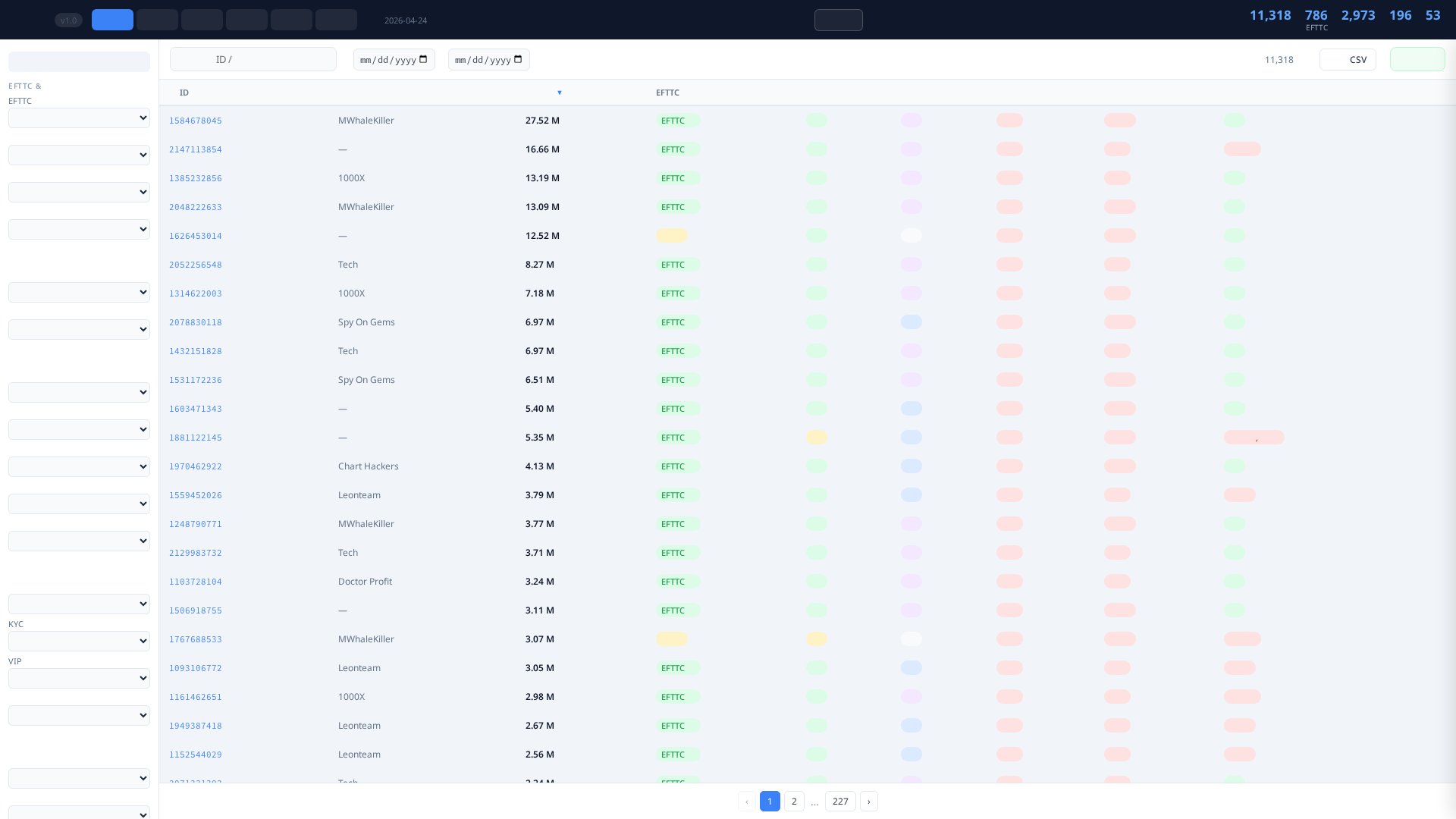1456x819 pixels.
Task: Open user ID 1432151828
Action: pyautogui.click(x=196, y=351)
